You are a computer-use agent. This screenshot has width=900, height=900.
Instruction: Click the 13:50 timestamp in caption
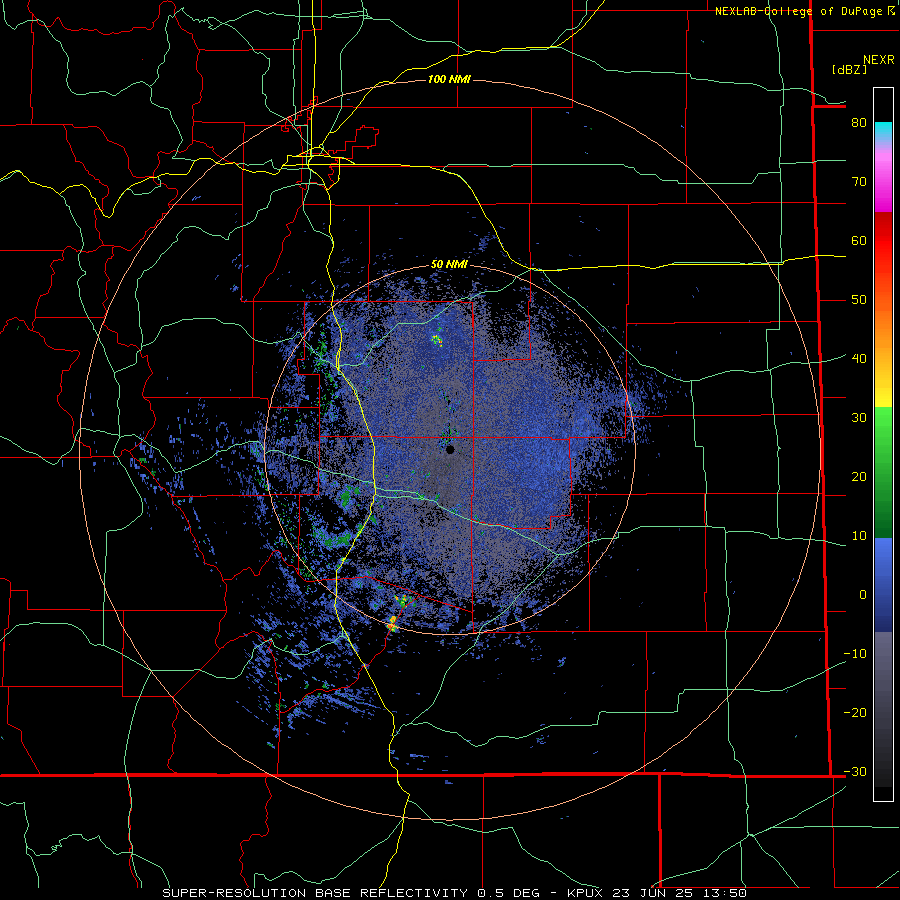[x=725, y=893]
